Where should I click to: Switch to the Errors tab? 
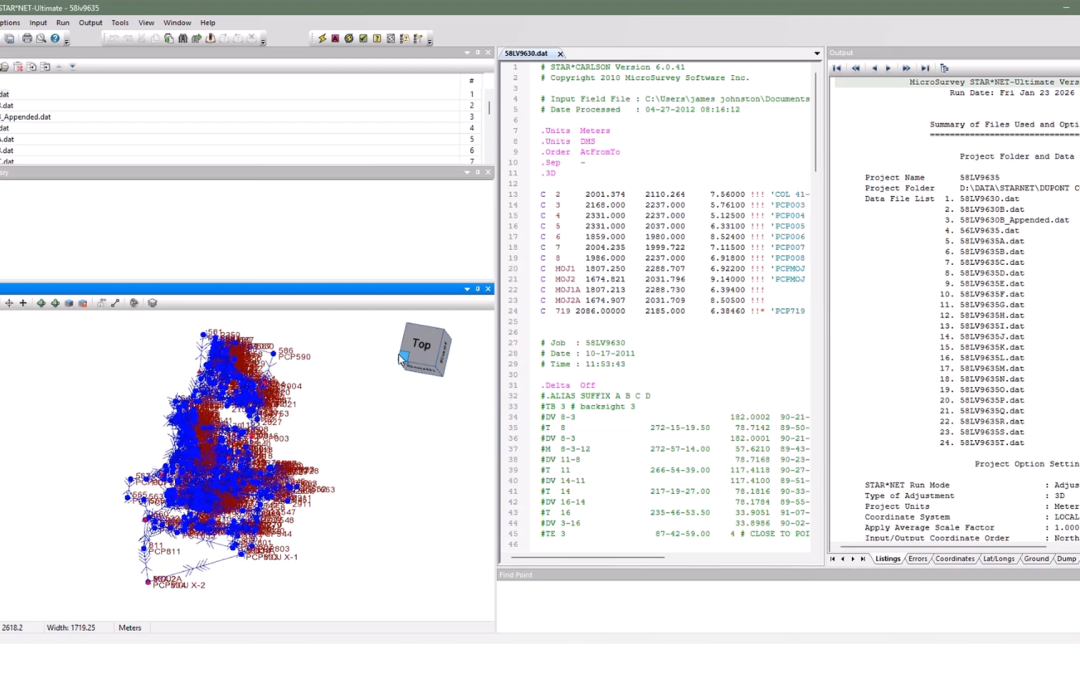click(917, 559)
